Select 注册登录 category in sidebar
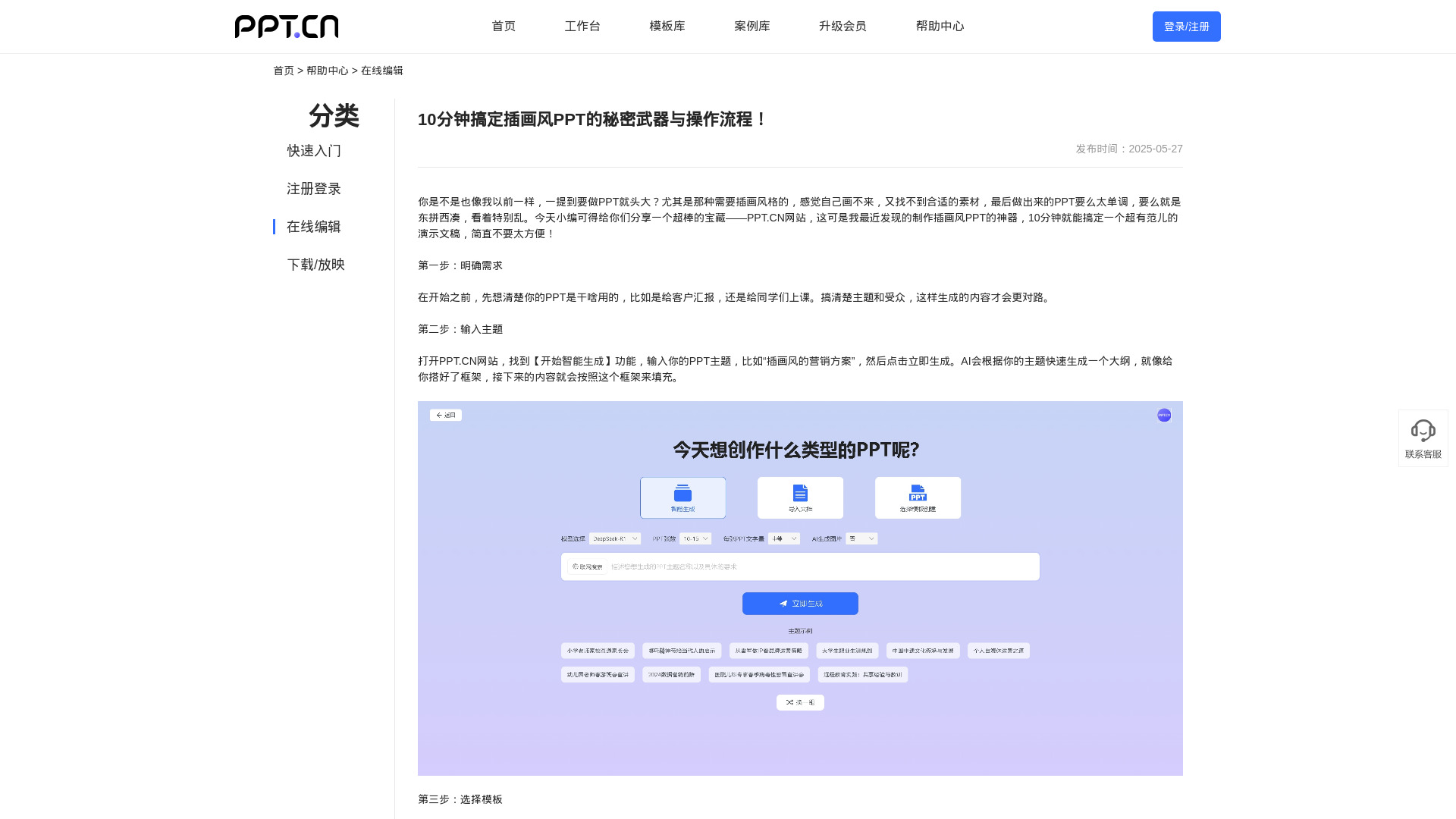This screenshot has height=819, width=1456. click(314, 189)
